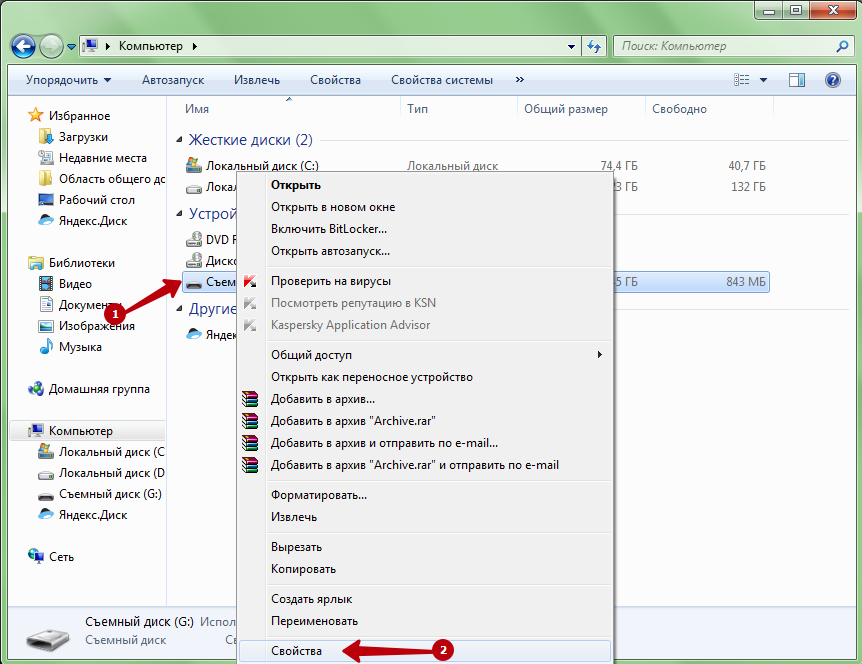
Task: Click WinRAR icon for Добавить в архив...
Action: pos(251,399)
